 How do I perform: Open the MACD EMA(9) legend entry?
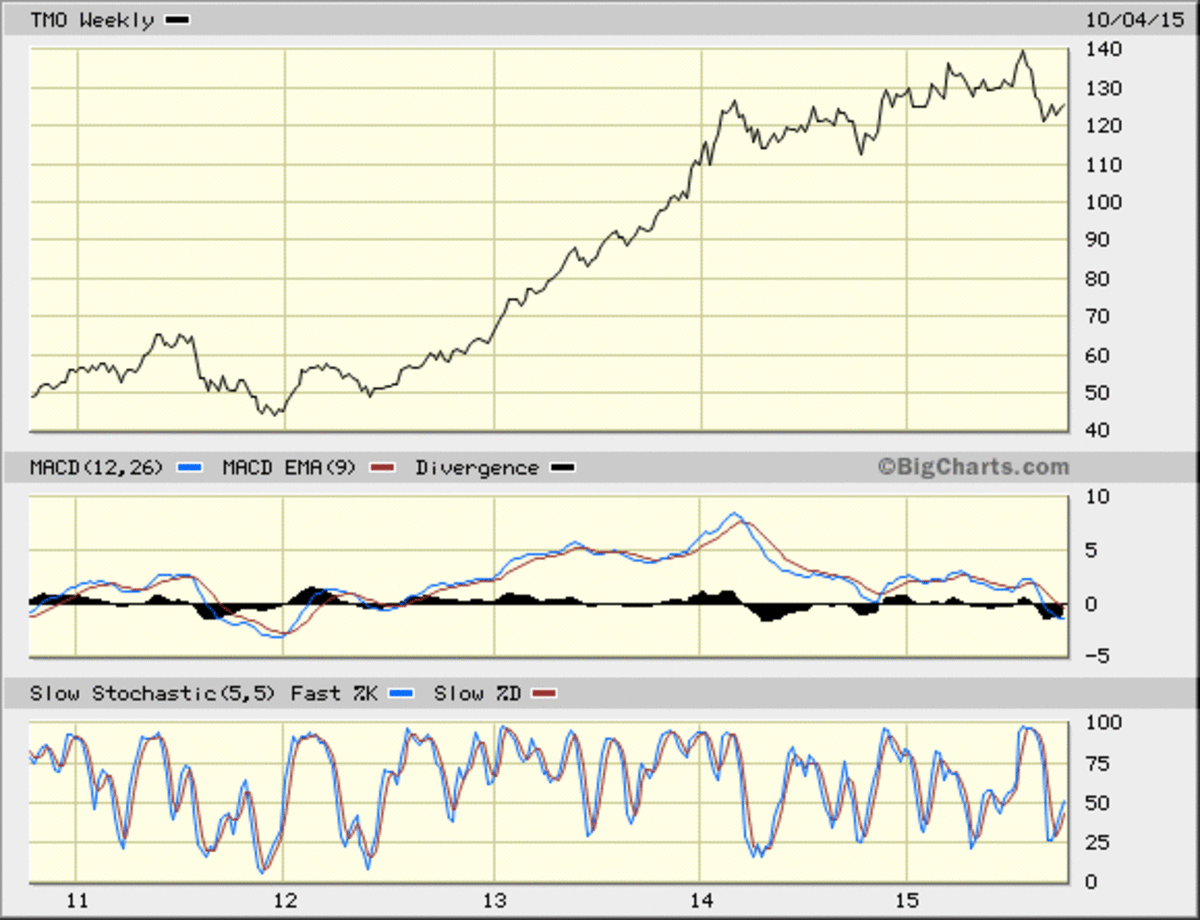pyautogui.click(x=290, y=467)
